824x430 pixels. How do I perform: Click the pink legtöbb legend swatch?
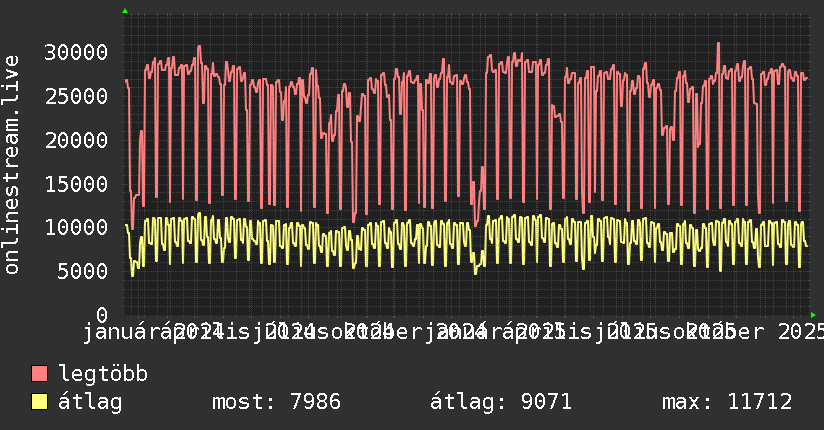pyautogui.click(x=39, y=374)
